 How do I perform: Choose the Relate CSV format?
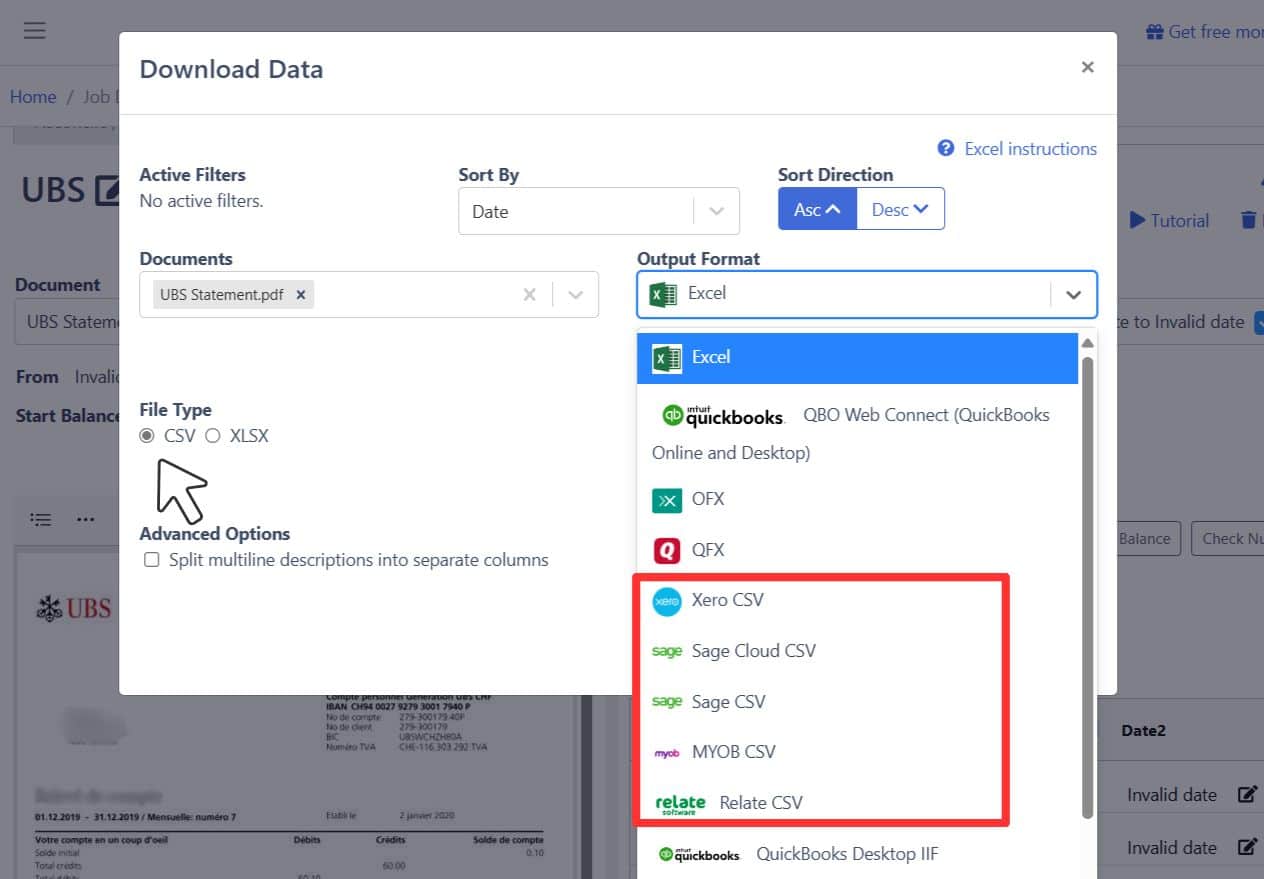[858, 803]
